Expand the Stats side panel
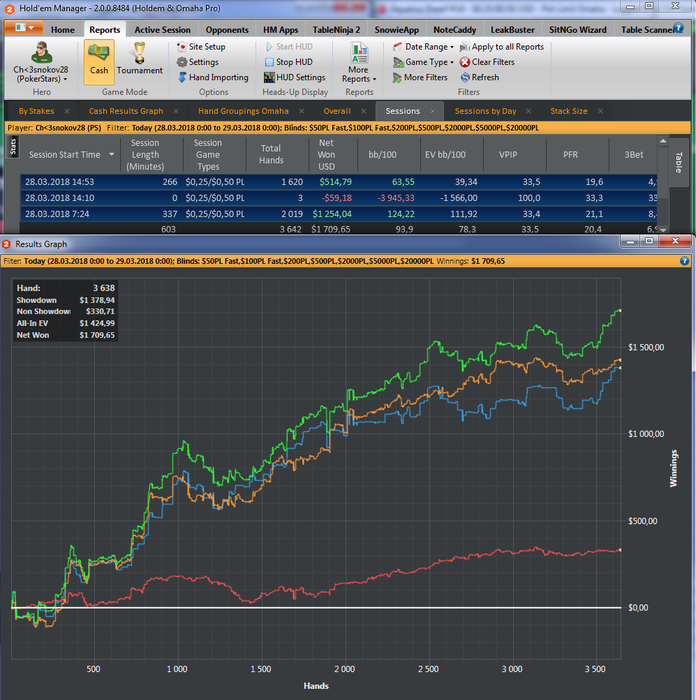The width and height of the screenshot is (696, 700). pyautogui.click(x=13, y=146)
